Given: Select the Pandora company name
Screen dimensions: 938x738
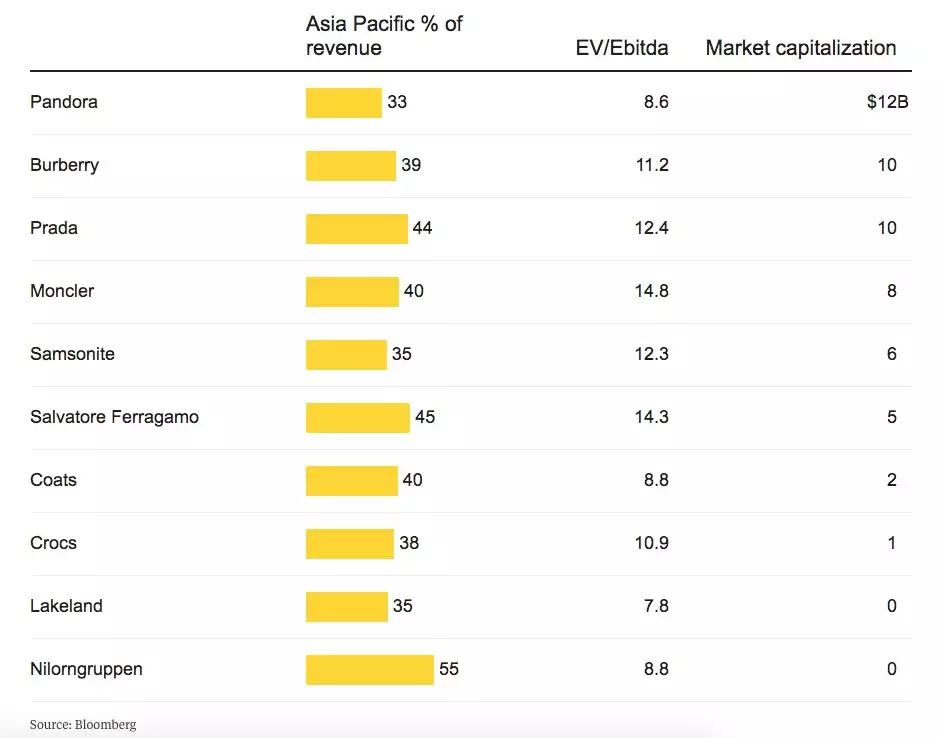Looking at the screenshot, I should click(64, 102).
